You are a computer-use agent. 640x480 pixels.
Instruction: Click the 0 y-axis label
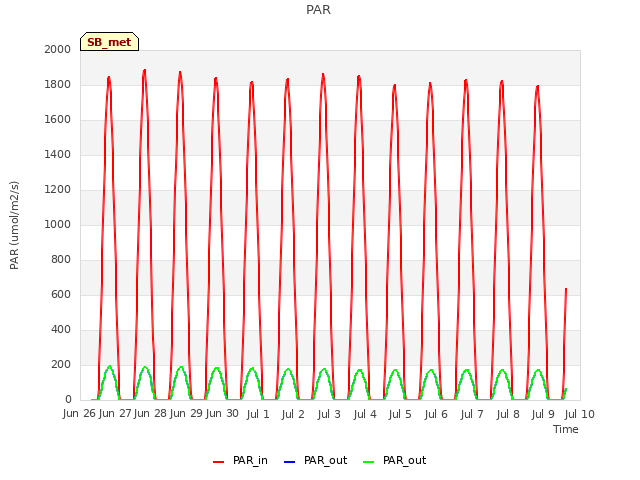coord(68,400)
